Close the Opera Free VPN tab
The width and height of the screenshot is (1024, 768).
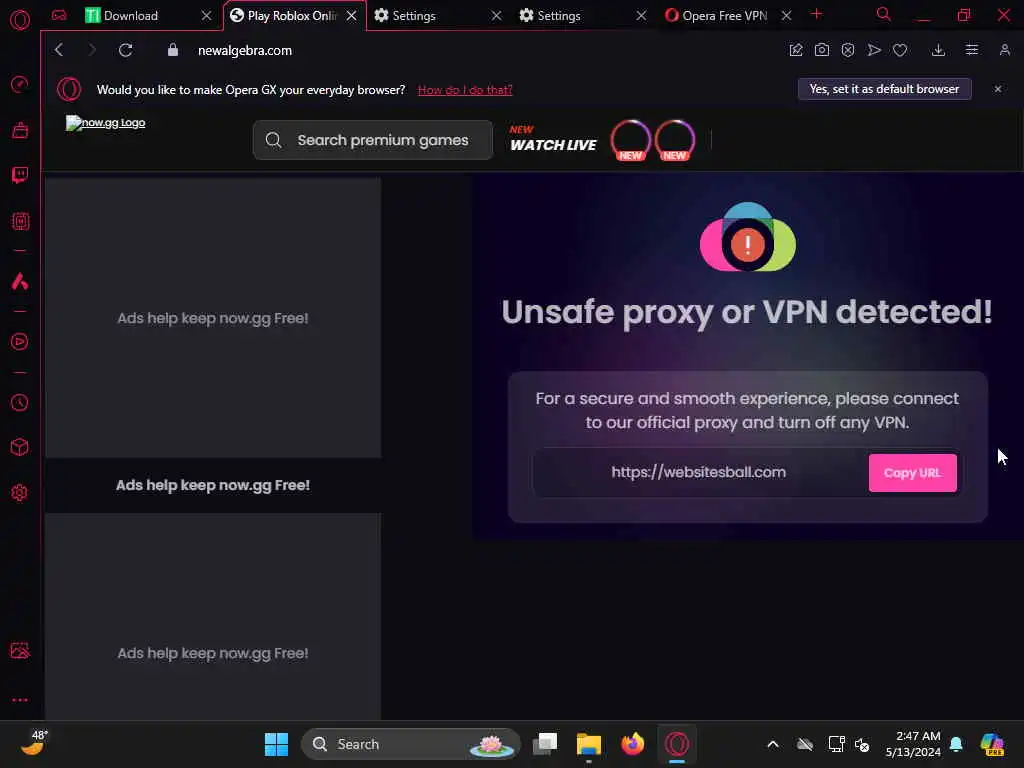[786, 16]
